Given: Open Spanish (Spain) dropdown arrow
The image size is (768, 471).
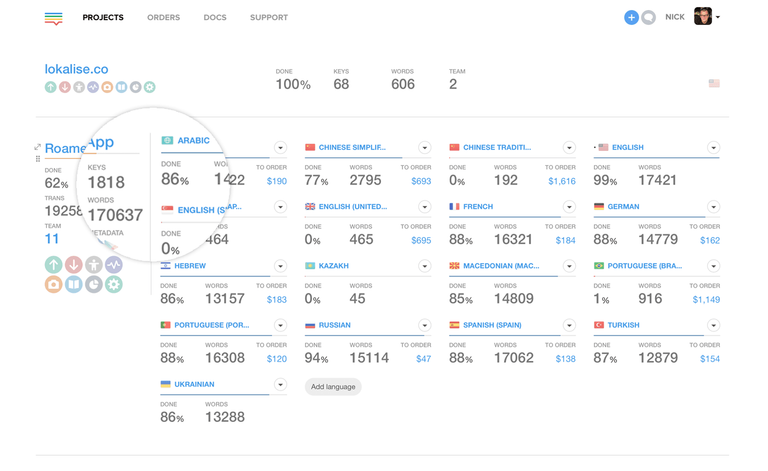Looking at the screenshot, I should coord(569,325).
